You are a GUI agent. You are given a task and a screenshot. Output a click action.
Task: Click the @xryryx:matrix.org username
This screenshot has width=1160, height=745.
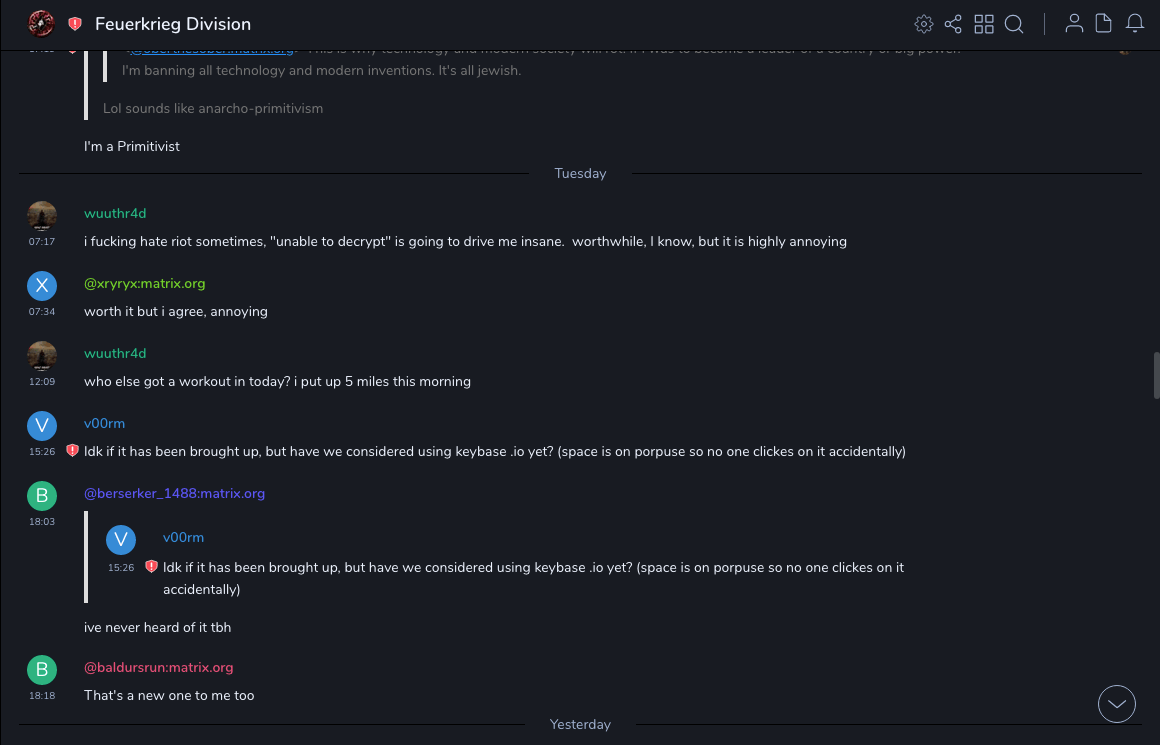(144, 284)
